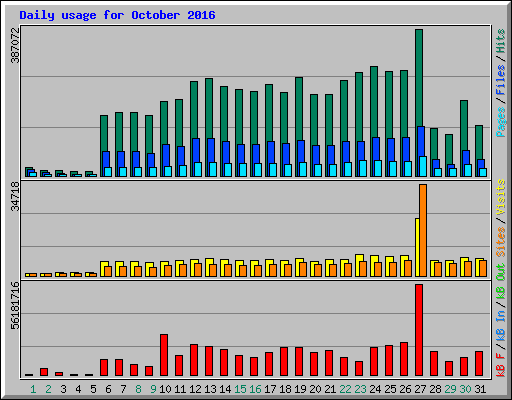Viewport: 512px width, 400px height.
Task: Click day 27 on the x-axis
Action: (x=420, y=389)
